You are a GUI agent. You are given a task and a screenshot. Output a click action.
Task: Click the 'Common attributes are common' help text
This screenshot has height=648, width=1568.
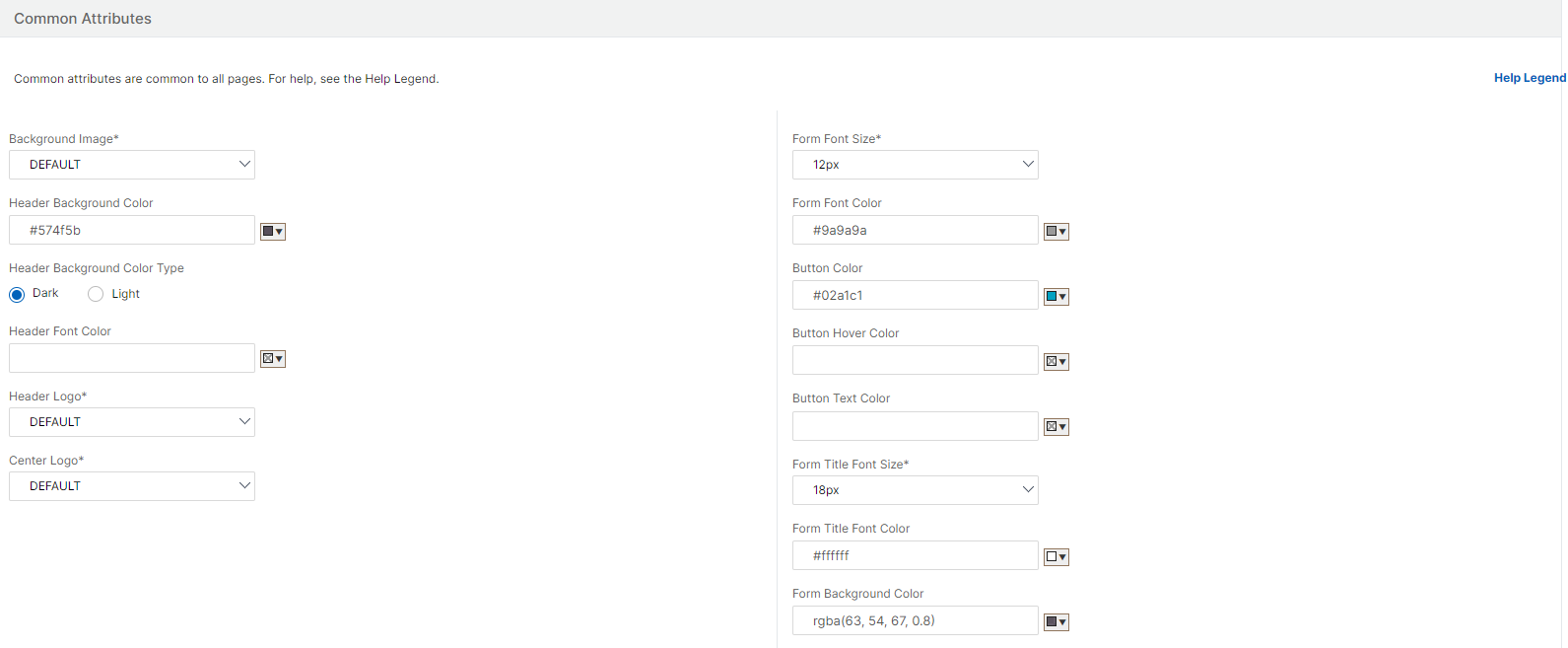pyautogui.click(x=227, y=79)
